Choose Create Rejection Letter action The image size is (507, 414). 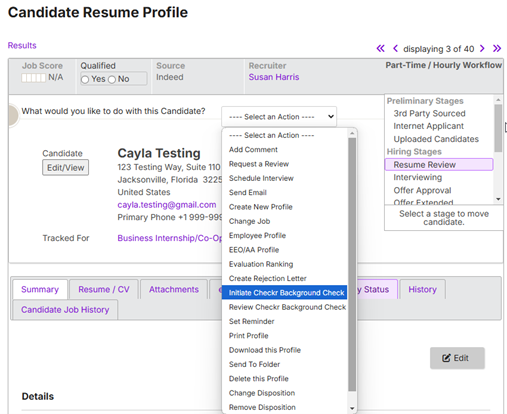click(x=268, y=279)
